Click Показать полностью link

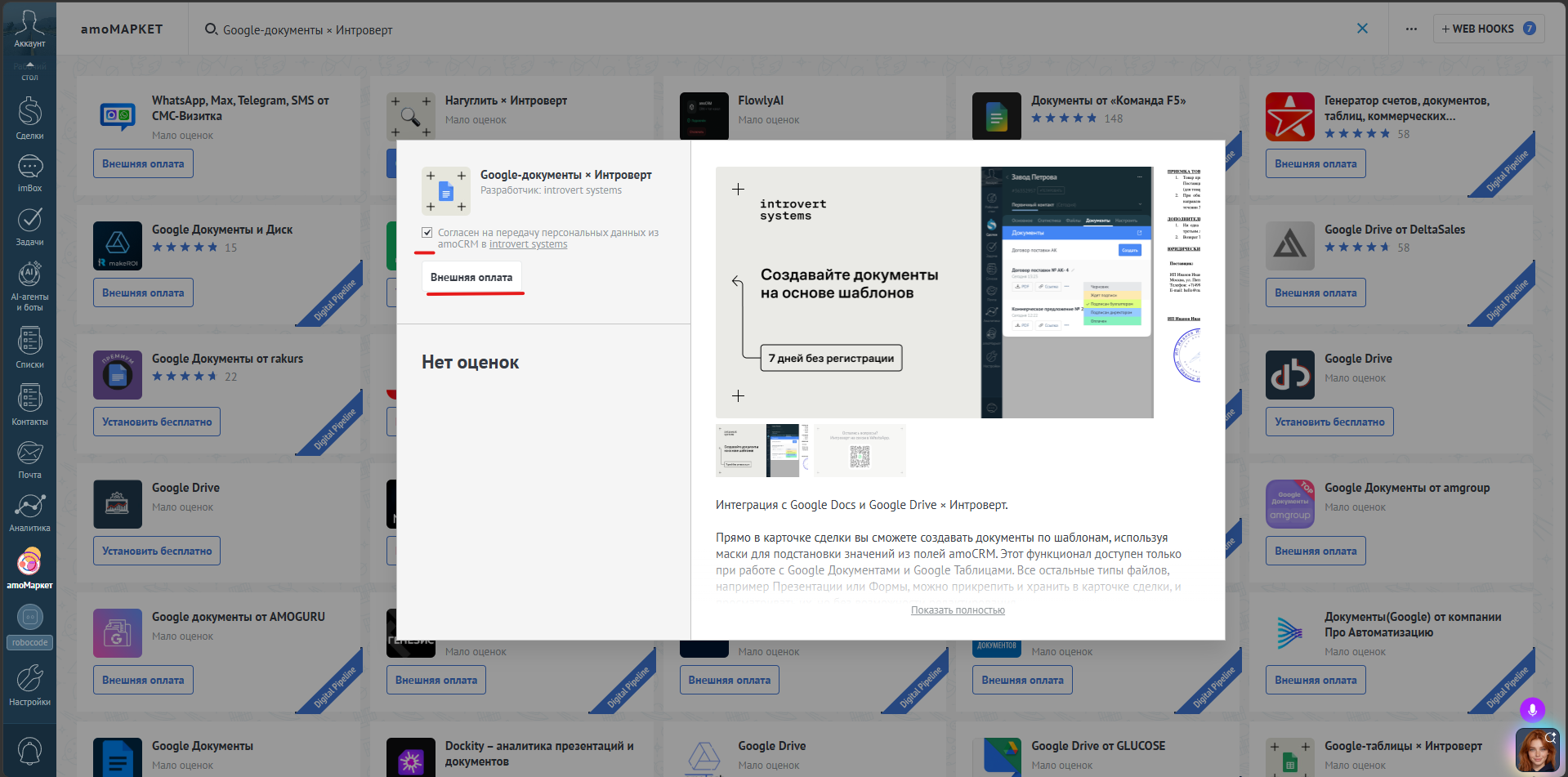point(958,610)
